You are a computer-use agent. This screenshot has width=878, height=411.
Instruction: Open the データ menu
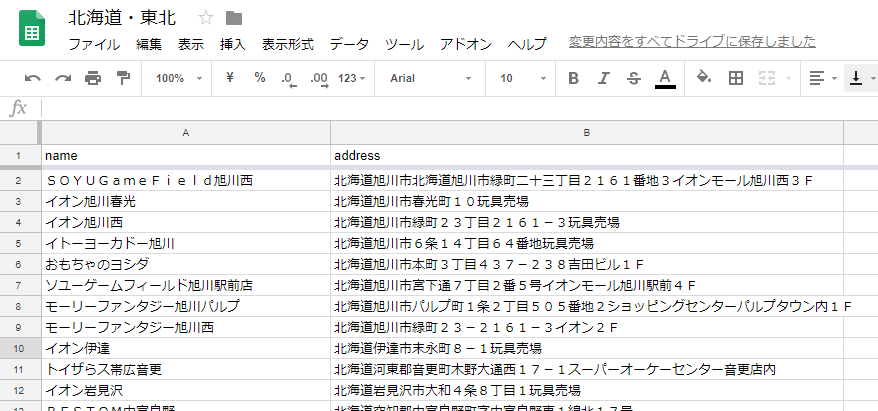point(349,44)
